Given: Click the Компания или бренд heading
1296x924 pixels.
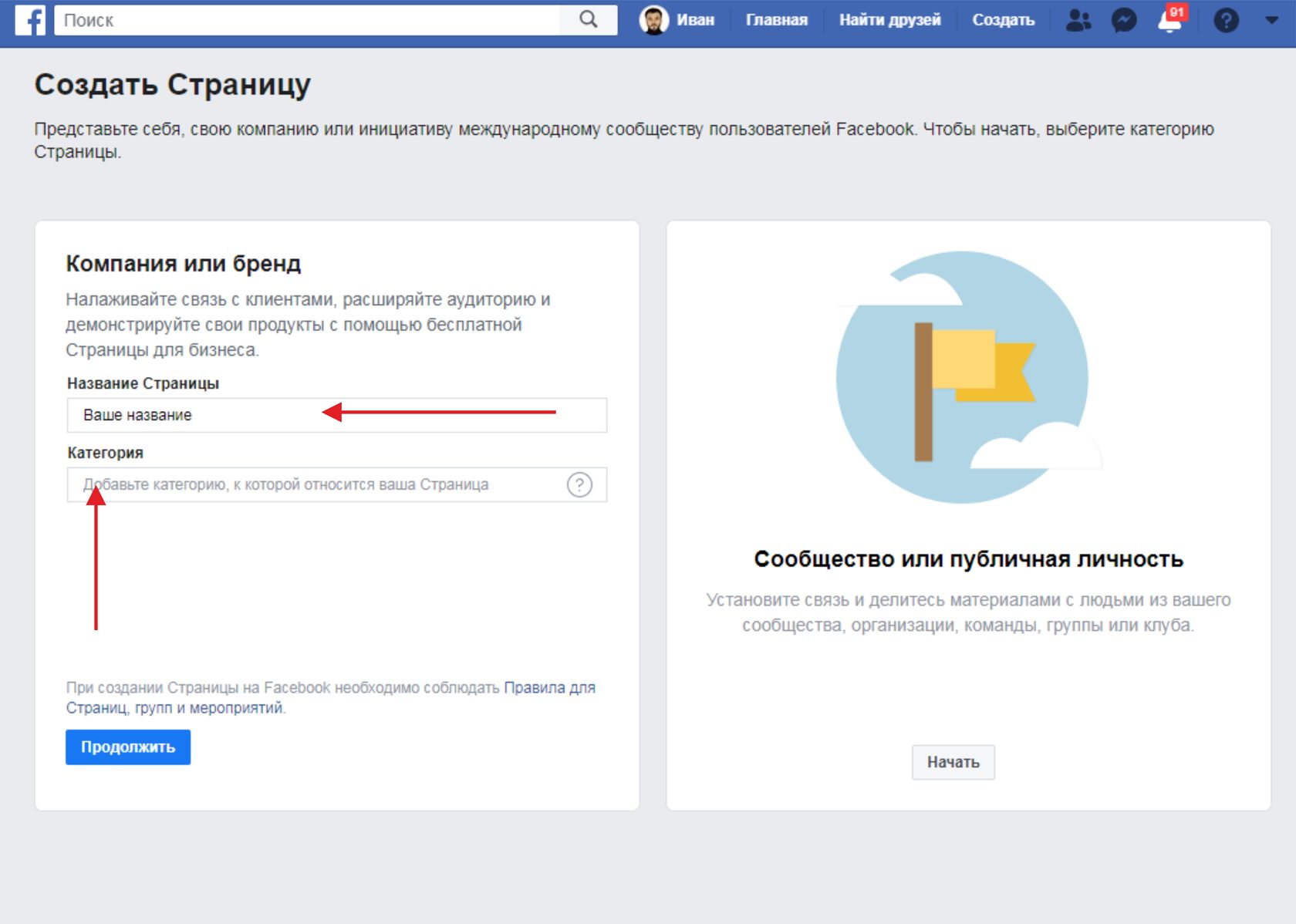Looking at the screenshot, I should click(x=184, y=263).
